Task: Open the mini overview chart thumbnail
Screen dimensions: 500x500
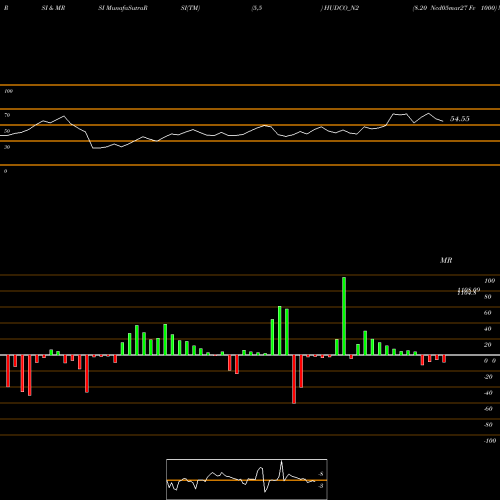Action: pyautogui.click(x=247, y=479)
